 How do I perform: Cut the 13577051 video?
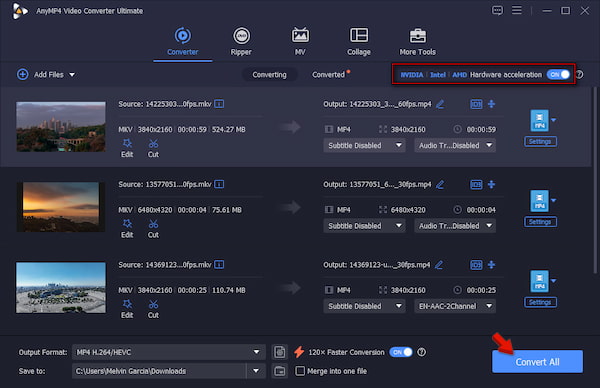153,229
